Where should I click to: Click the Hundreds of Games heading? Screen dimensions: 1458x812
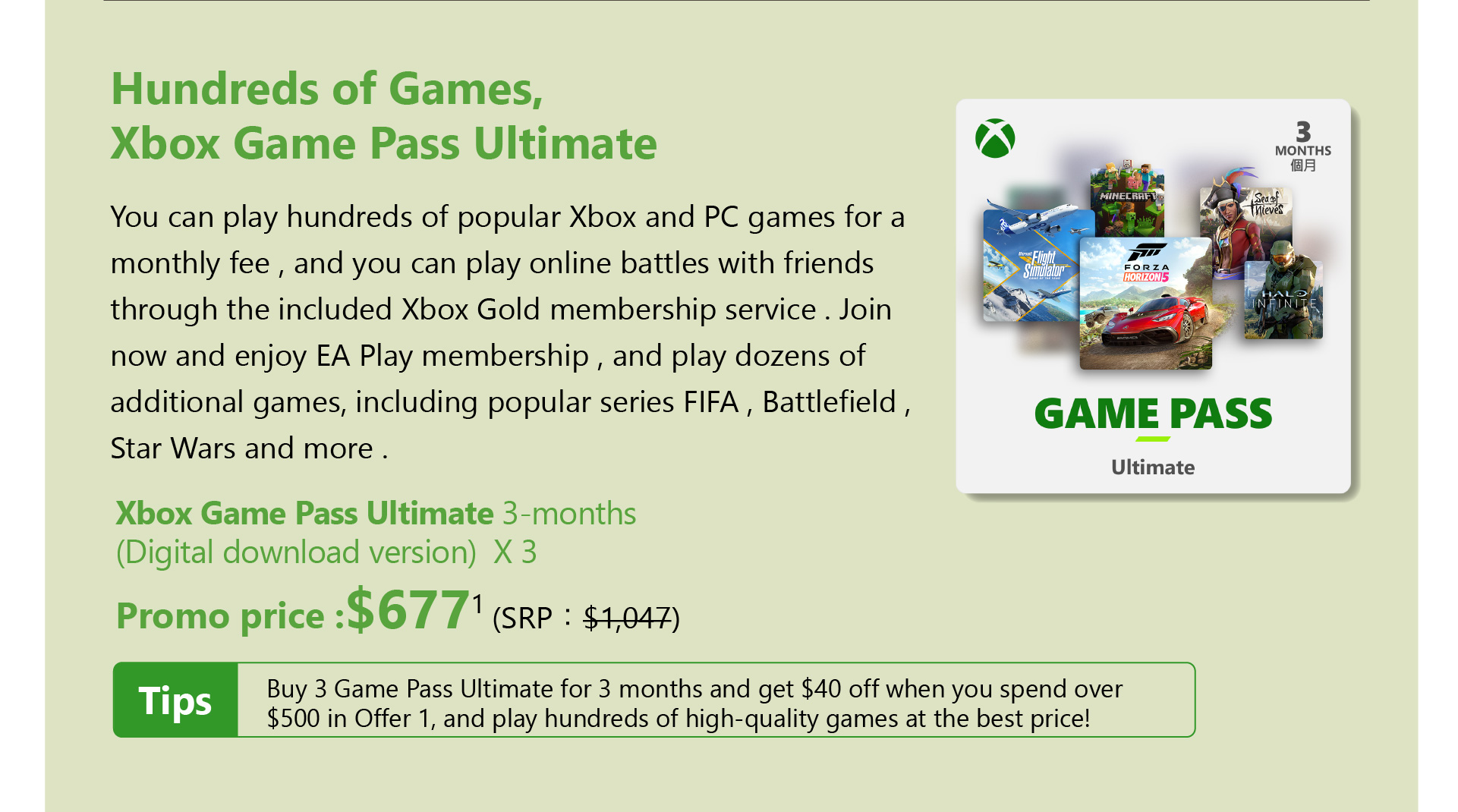(x=327, y=89)
